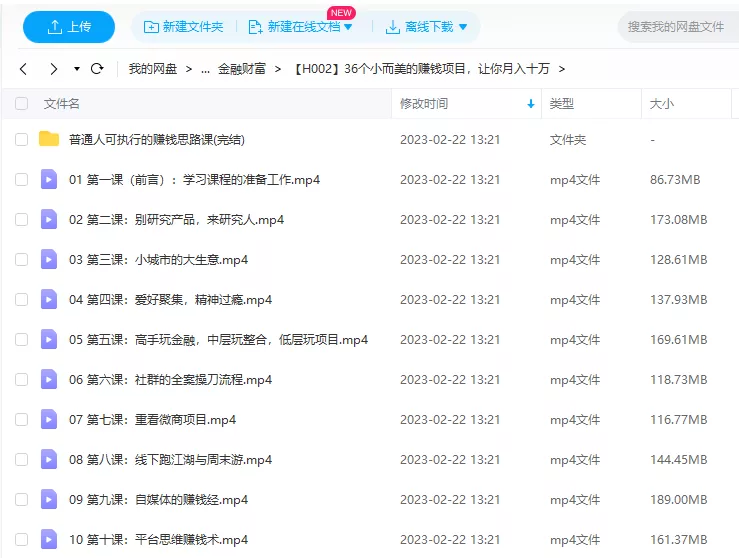Click the blue 上传 upload button
Viewport: 739px width, 558px height.
(68, 27)
